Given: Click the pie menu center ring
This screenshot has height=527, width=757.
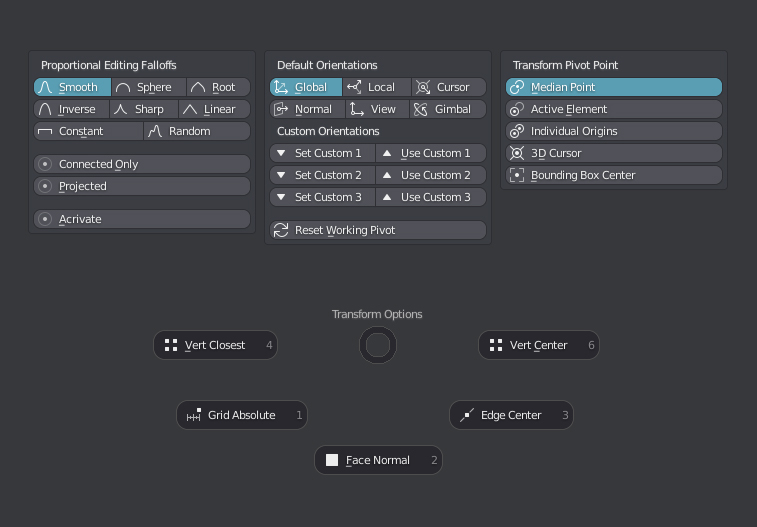Looking at the screenshot, I should click(x=378, y=345).
